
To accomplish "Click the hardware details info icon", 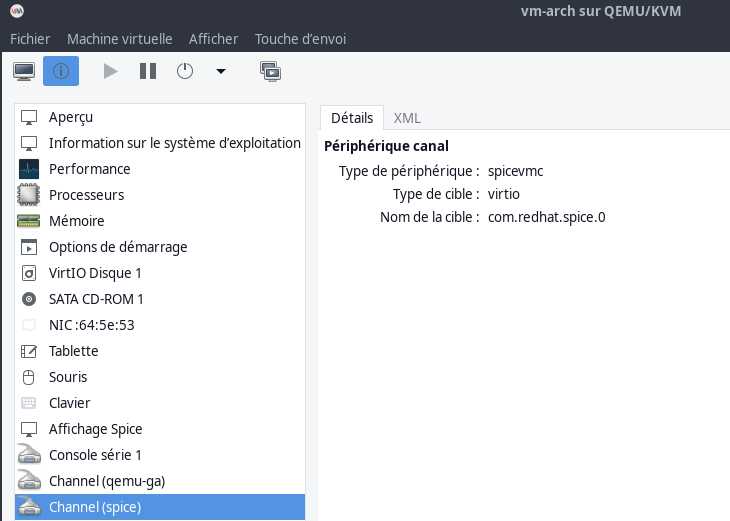I will pos(61,71).
